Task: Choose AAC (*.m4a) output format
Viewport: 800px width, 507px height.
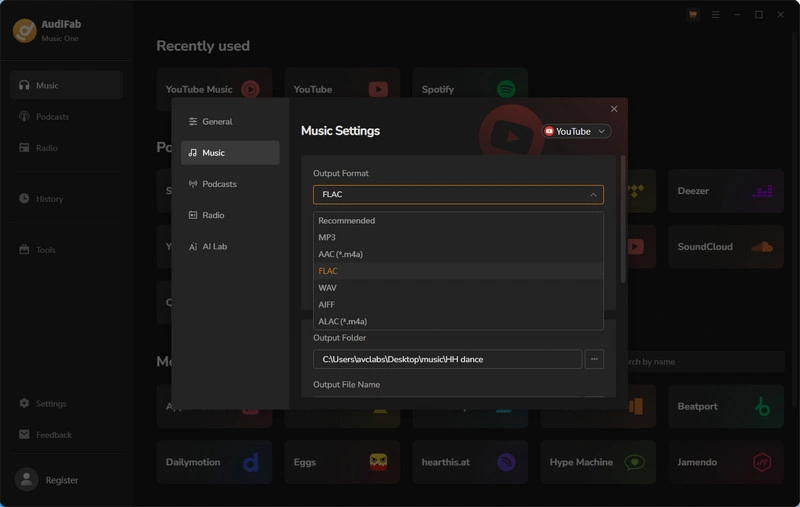Action: click(458, 254)
